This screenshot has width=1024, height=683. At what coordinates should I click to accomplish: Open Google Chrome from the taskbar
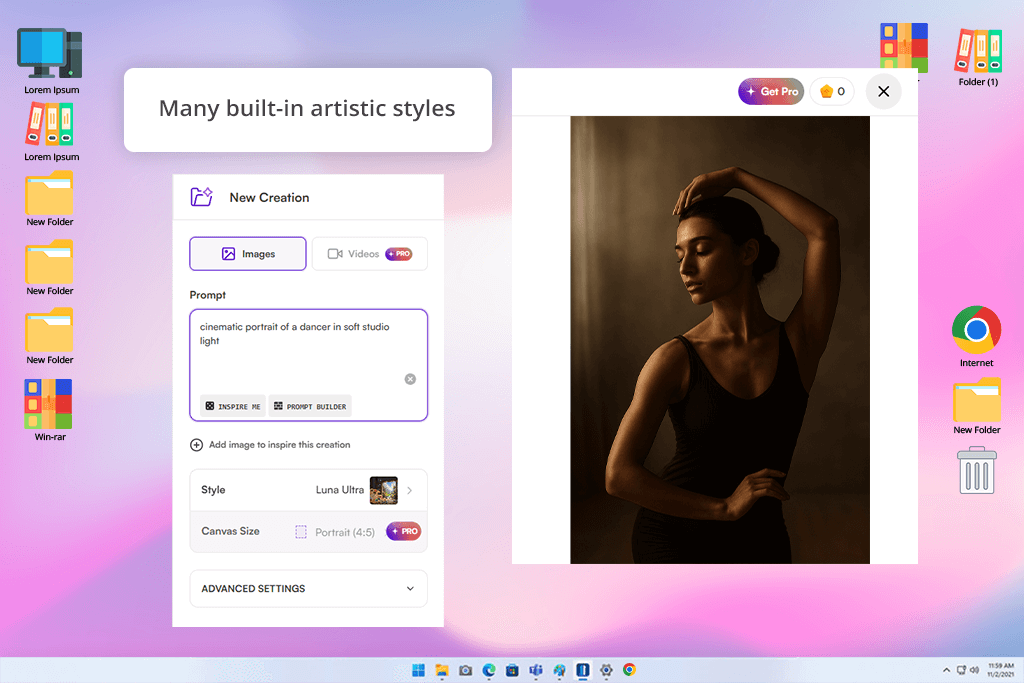click(630, 670)
